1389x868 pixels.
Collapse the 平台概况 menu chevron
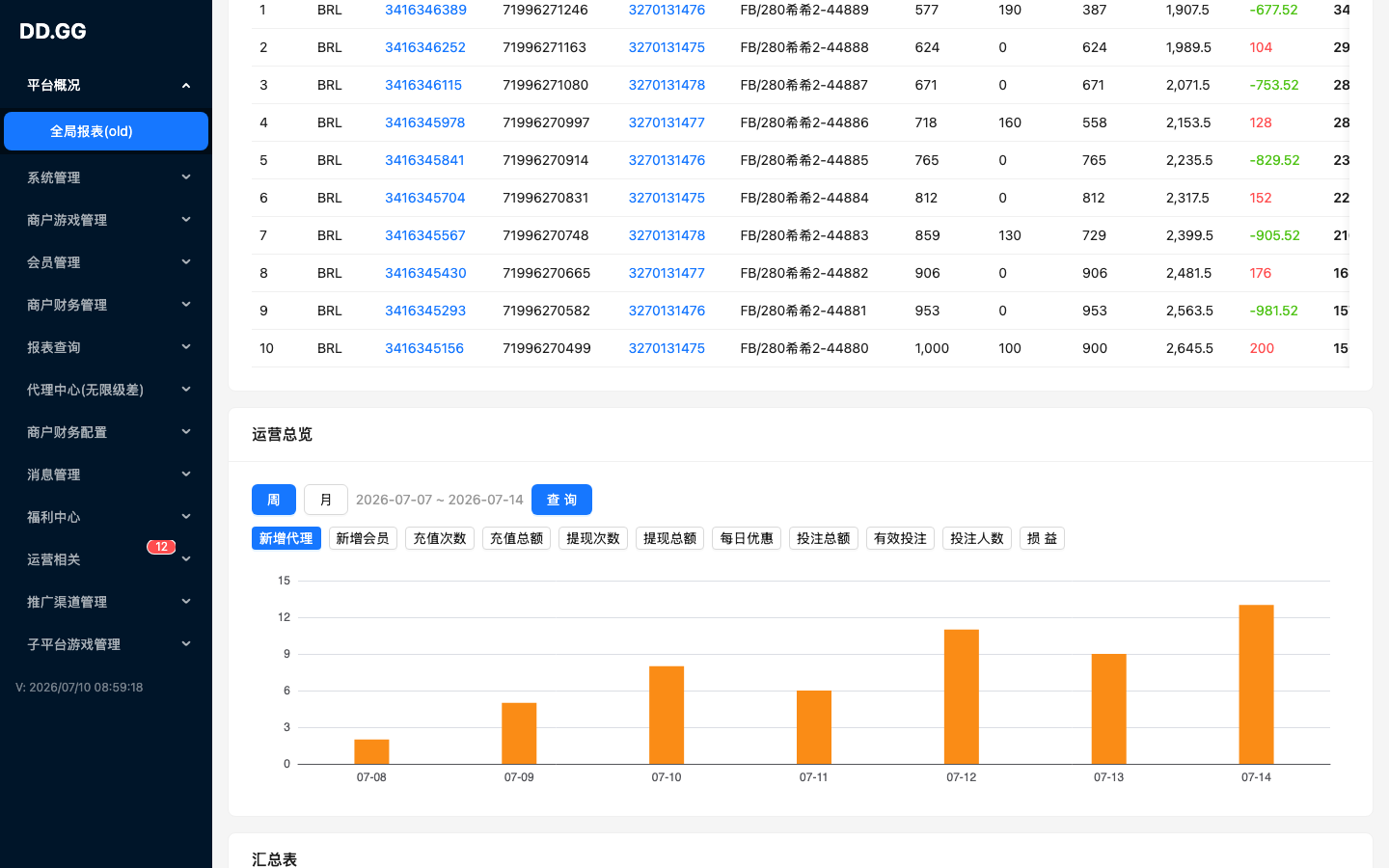[186, 85]
